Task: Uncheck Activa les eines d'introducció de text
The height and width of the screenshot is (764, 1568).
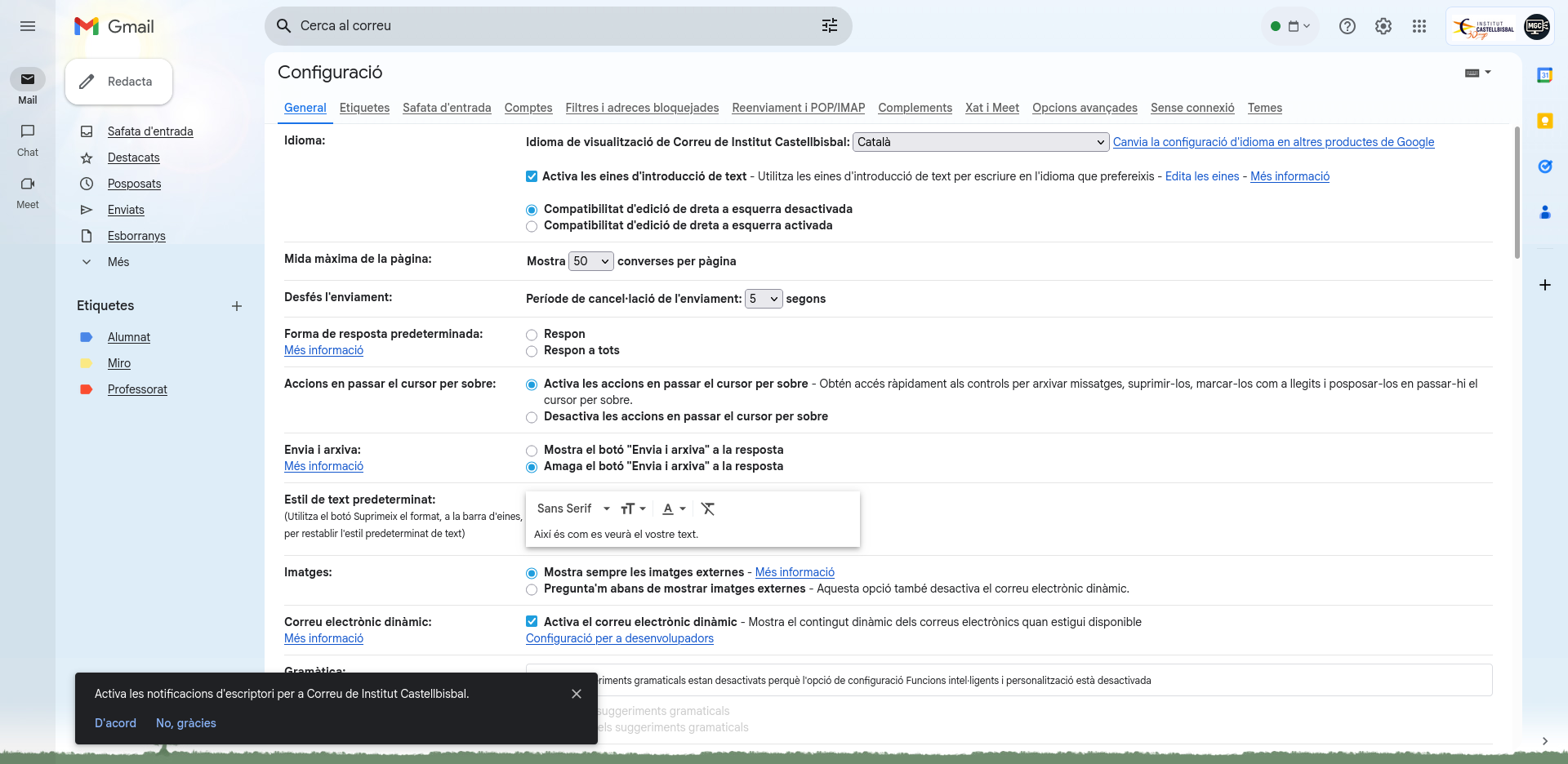Action: (x=532, y=176)
